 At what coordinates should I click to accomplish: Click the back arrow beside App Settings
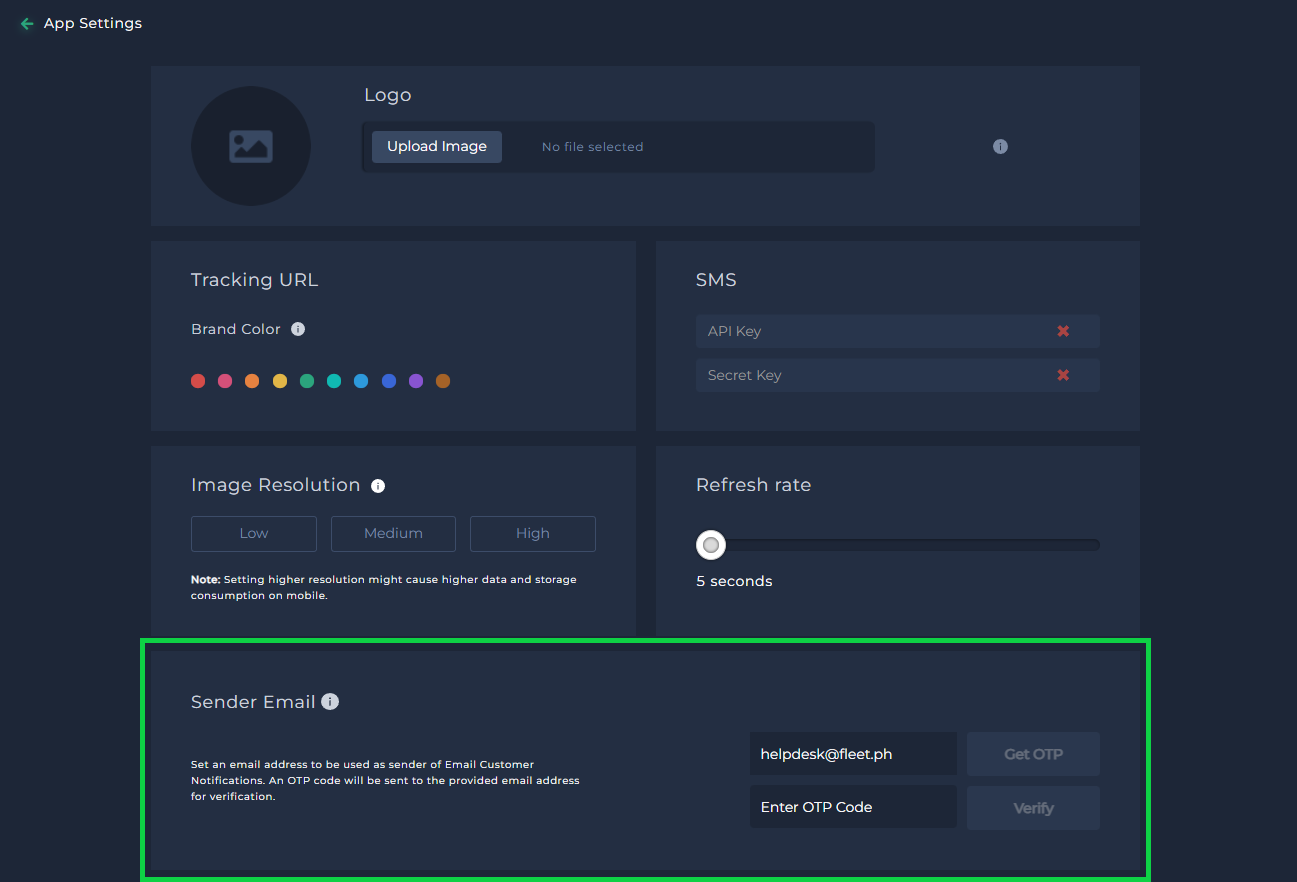click(27, 23)
